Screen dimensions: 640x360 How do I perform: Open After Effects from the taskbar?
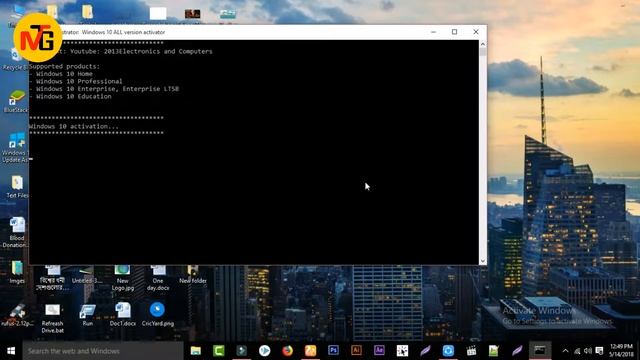coord(379,351)
